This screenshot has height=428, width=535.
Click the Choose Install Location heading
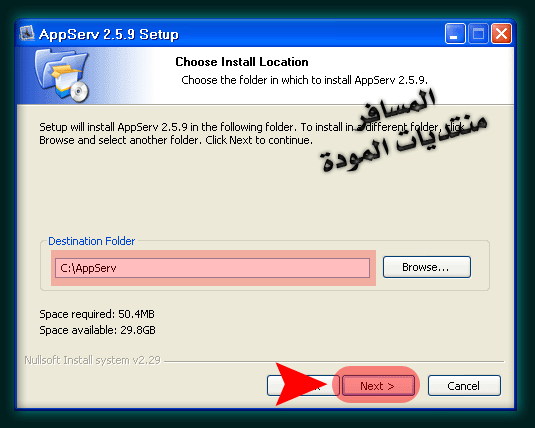pos(242,62)
